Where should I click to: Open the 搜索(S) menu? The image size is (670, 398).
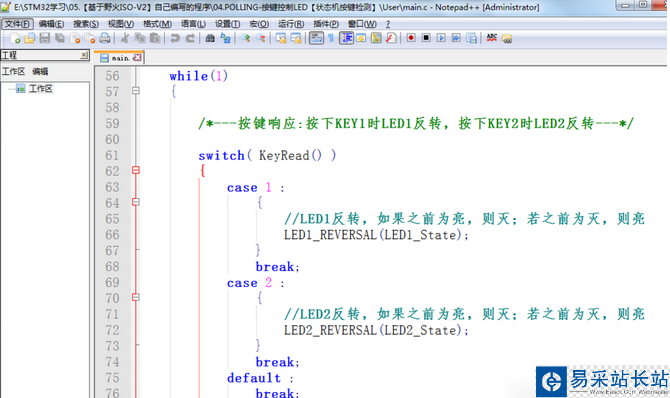[x=86, y=24]
